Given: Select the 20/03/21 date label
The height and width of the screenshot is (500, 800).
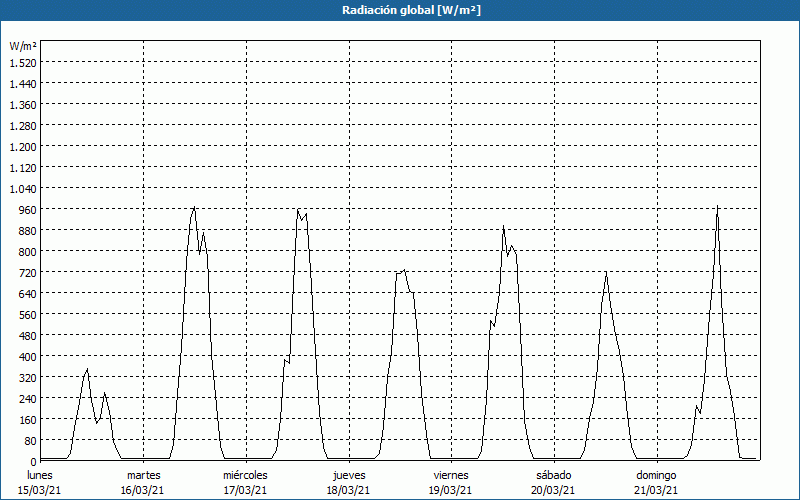Looking at the screenshot, I should [x=554, y=490].
